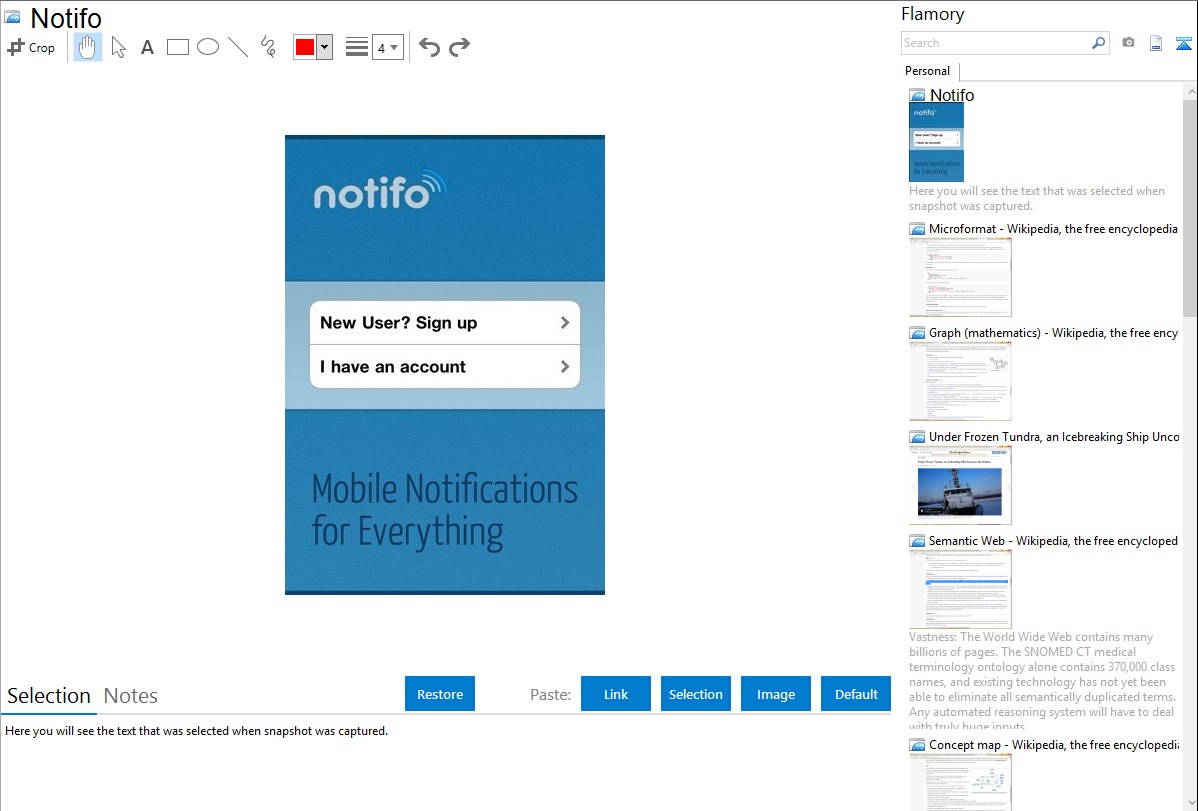
Task: Click I have an account in snapshot
Action: click(x=445, y=367)
